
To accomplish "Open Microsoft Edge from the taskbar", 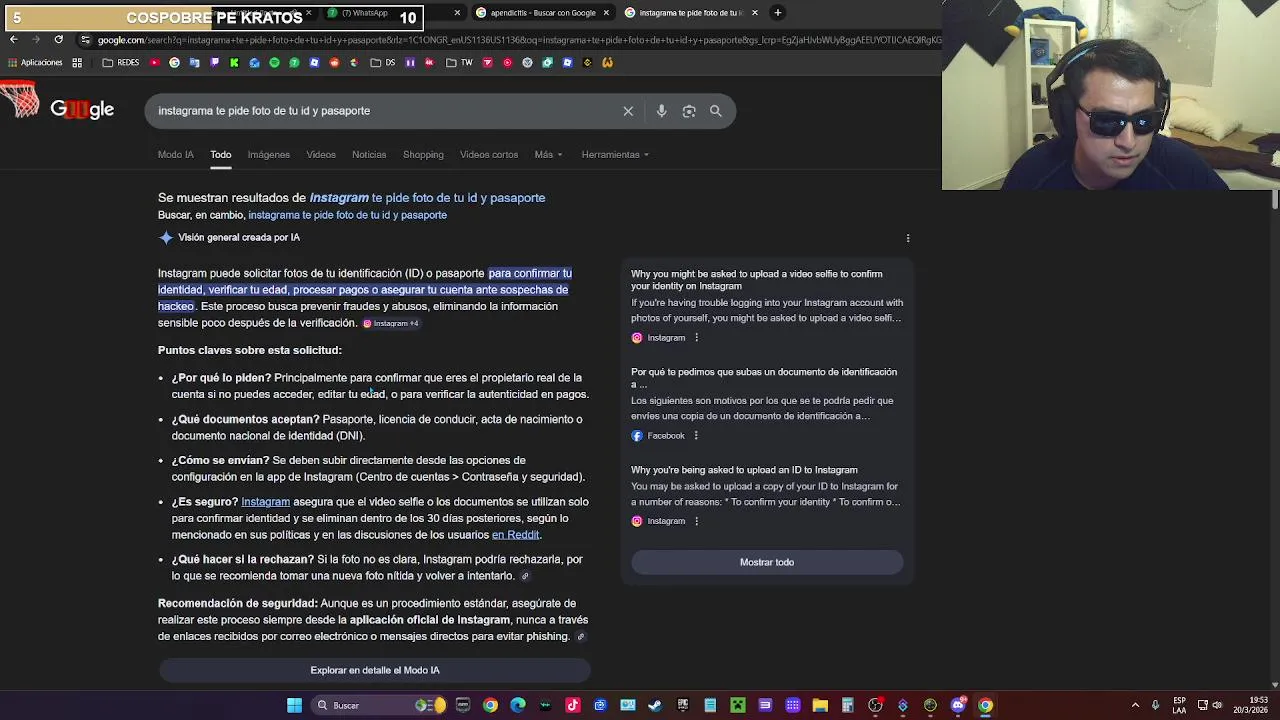I will point(517,705).
